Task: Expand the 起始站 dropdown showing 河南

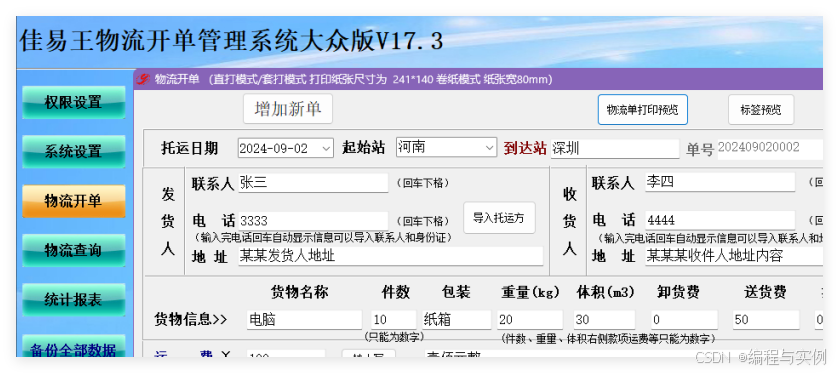Action: [490, 147]
